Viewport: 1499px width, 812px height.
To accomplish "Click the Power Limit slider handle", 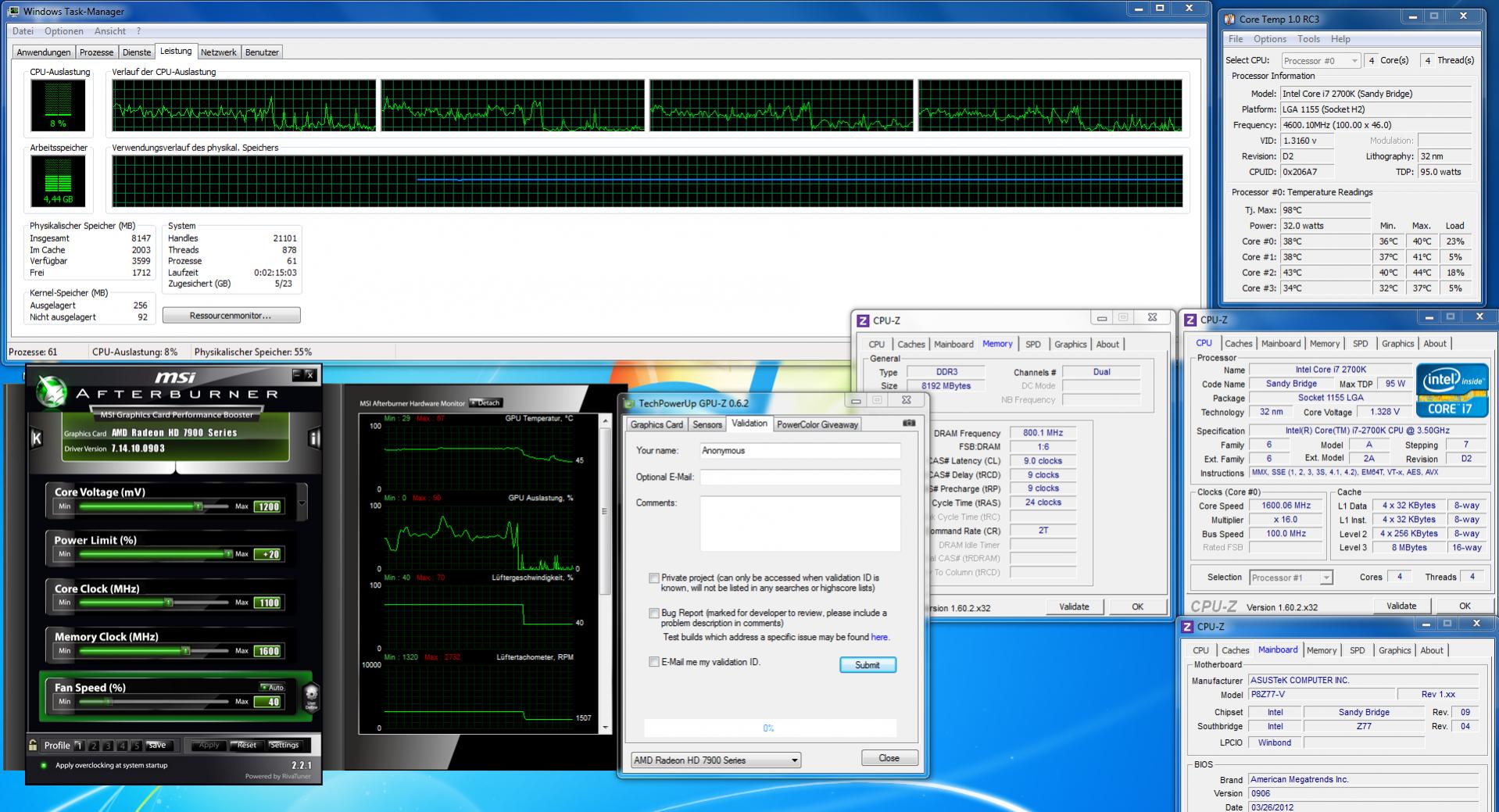I will pos(227,554).
